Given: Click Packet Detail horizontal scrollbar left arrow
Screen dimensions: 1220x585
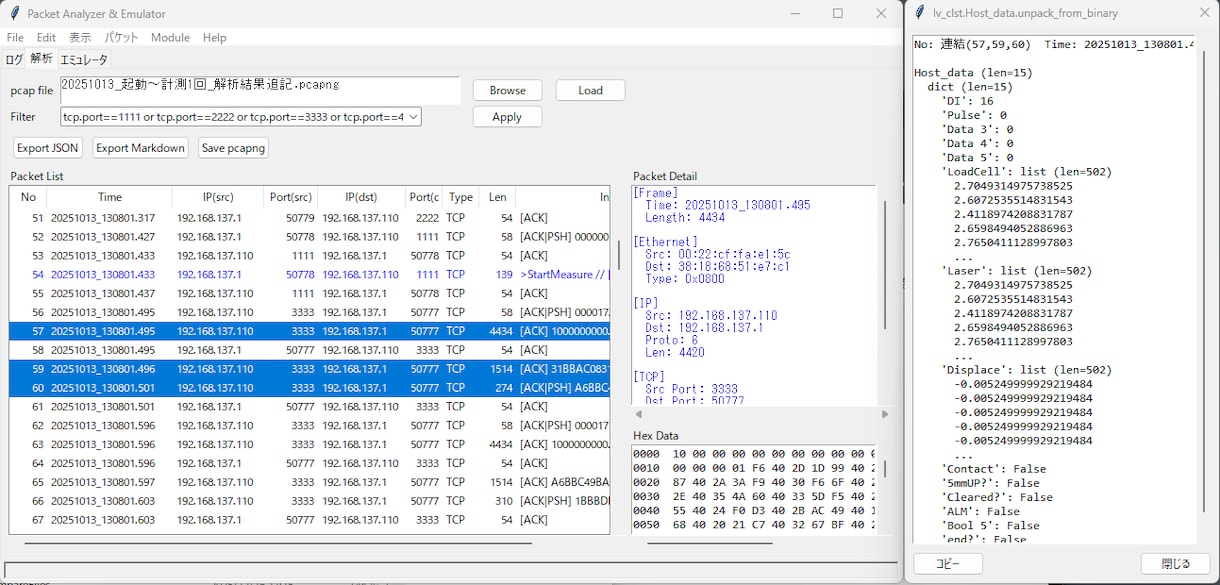Looking at the screenshot, I should (x=637, y=414).
